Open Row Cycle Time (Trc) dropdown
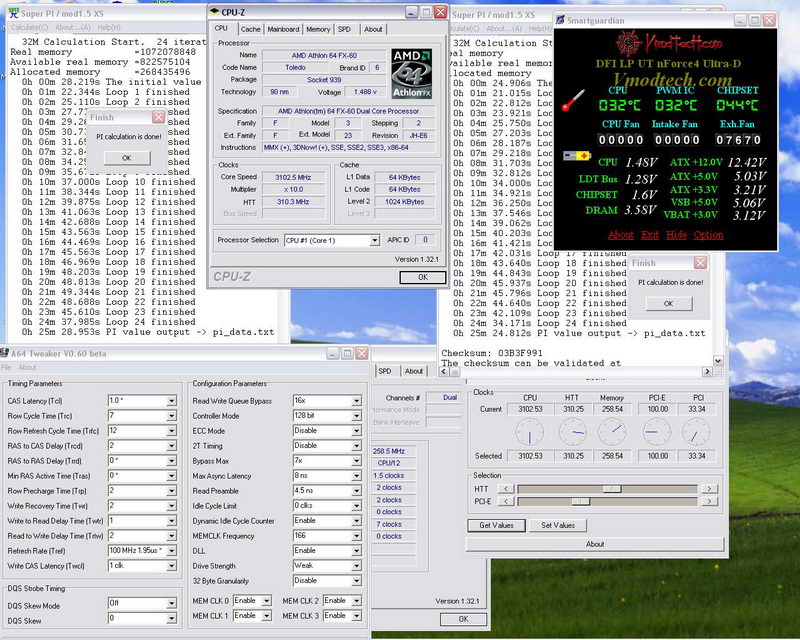 [x=171, y=416]
